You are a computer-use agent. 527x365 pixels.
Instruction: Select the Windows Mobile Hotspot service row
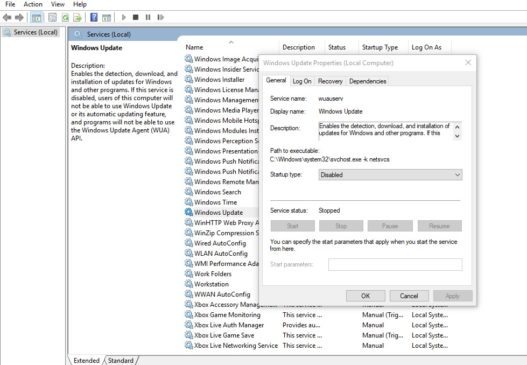coord(222,120)
